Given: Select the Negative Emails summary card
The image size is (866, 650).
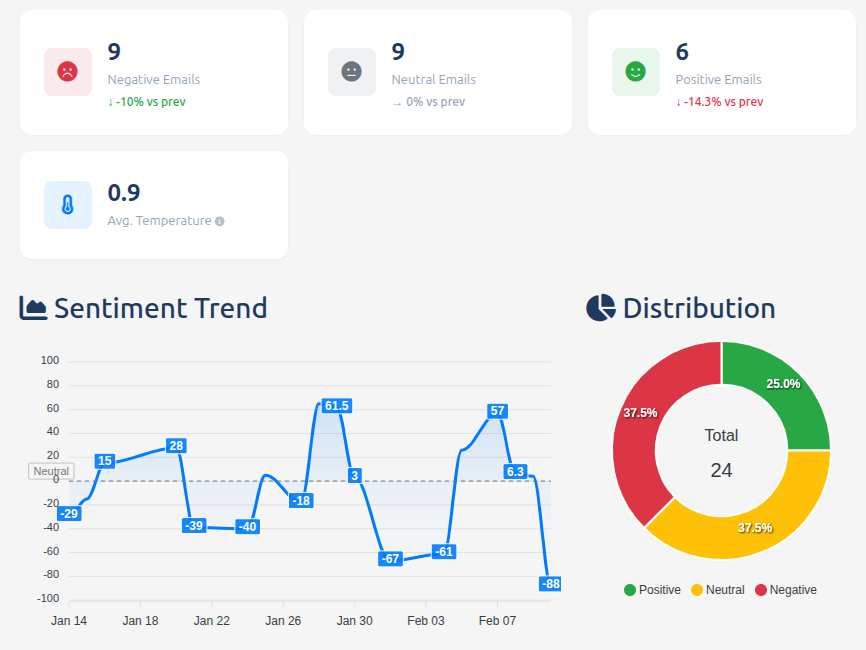Looking at the screenshot, I should (x=153, y=71).
